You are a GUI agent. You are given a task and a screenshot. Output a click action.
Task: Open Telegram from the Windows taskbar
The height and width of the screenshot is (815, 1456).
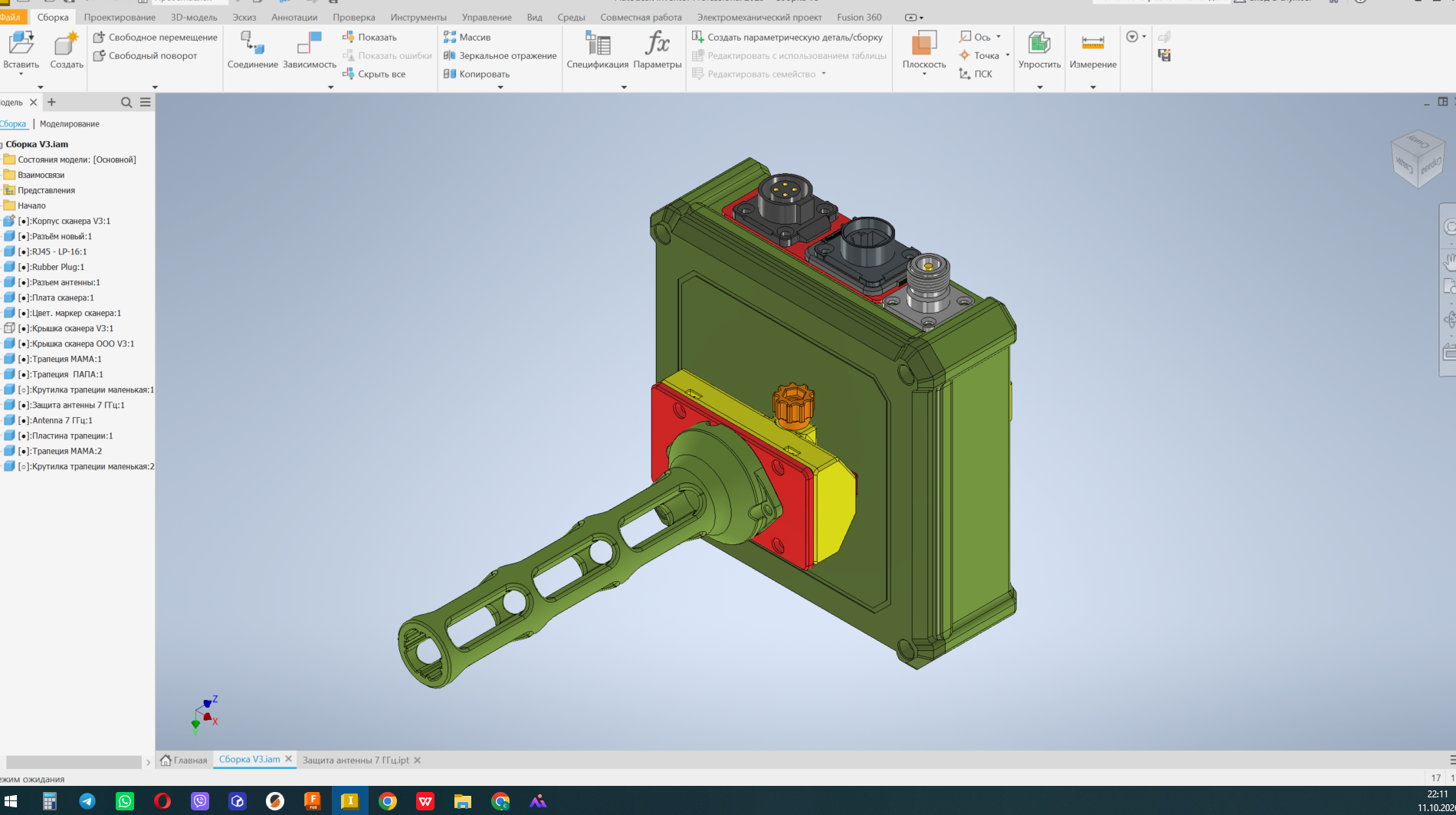pyautogui.click(x=87, y=801)
